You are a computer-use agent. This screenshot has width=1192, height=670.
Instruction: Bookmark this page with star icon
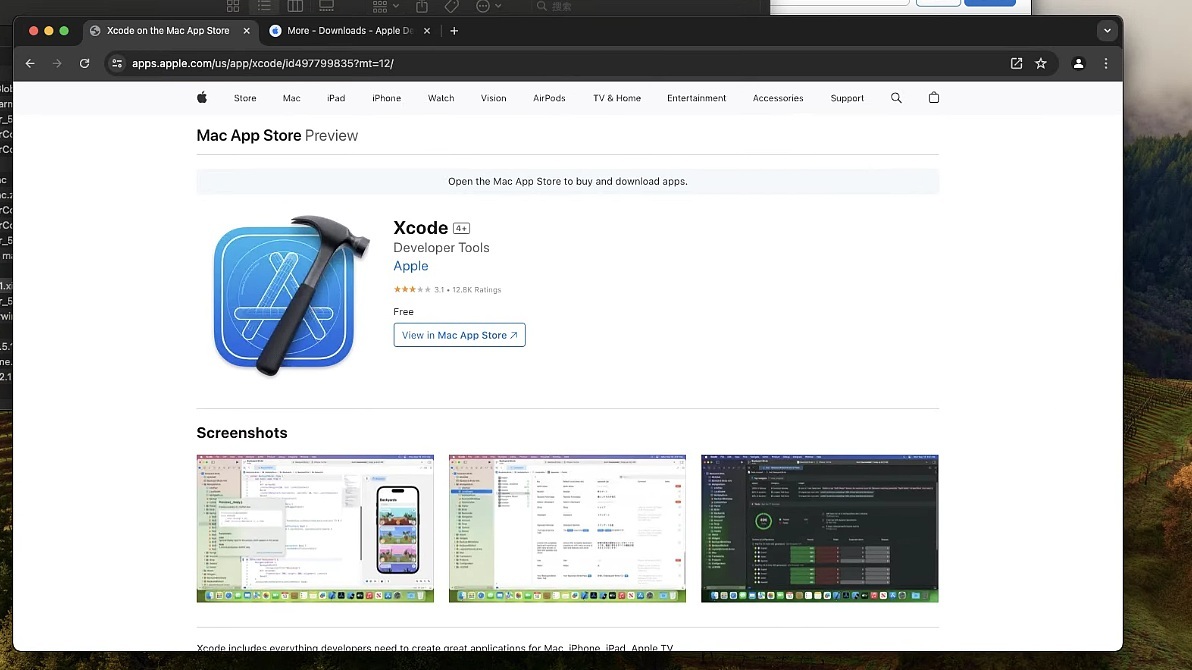(1041, 64)
